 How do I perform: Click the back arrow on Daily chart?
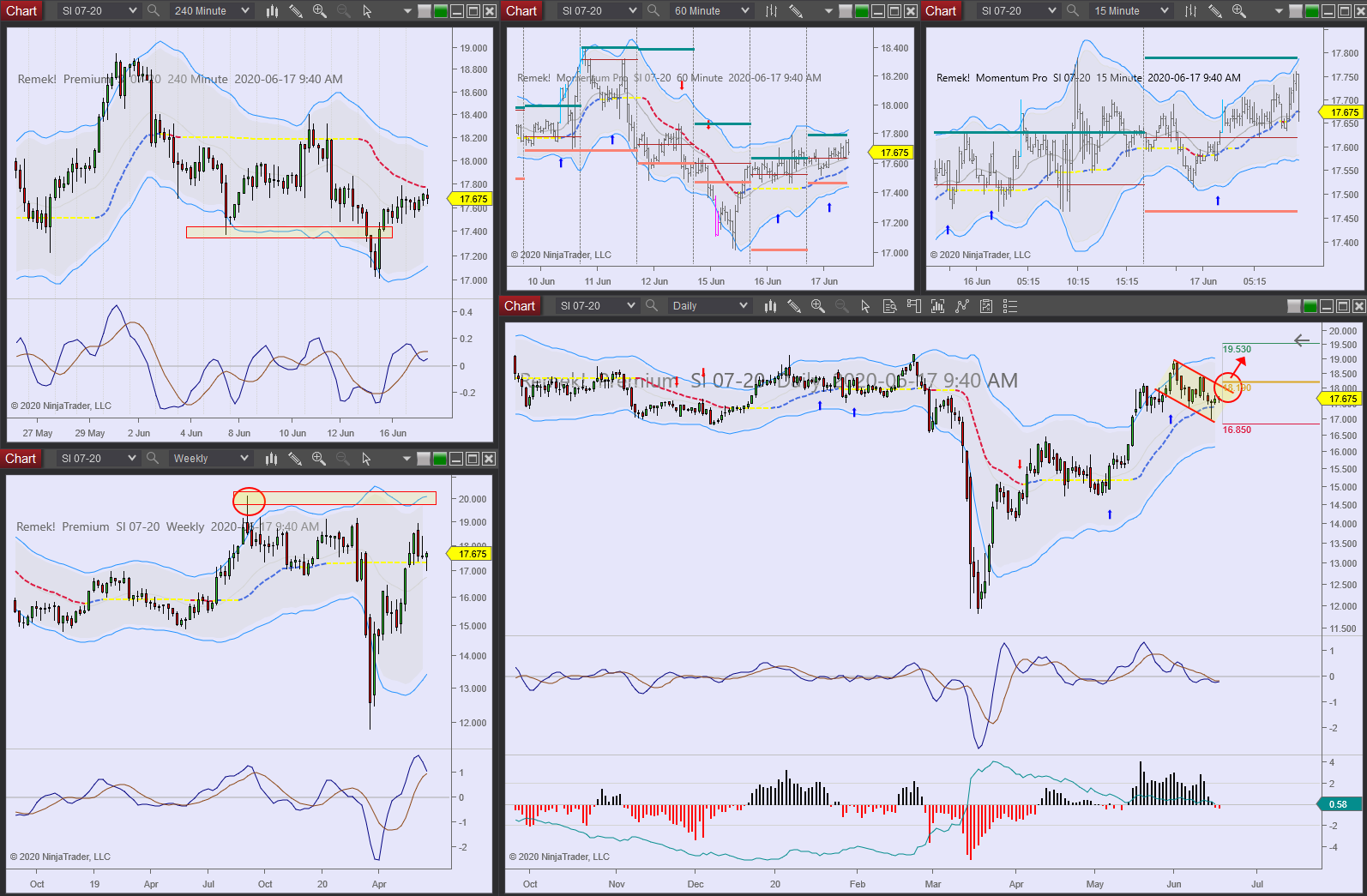click(1302, 340)
